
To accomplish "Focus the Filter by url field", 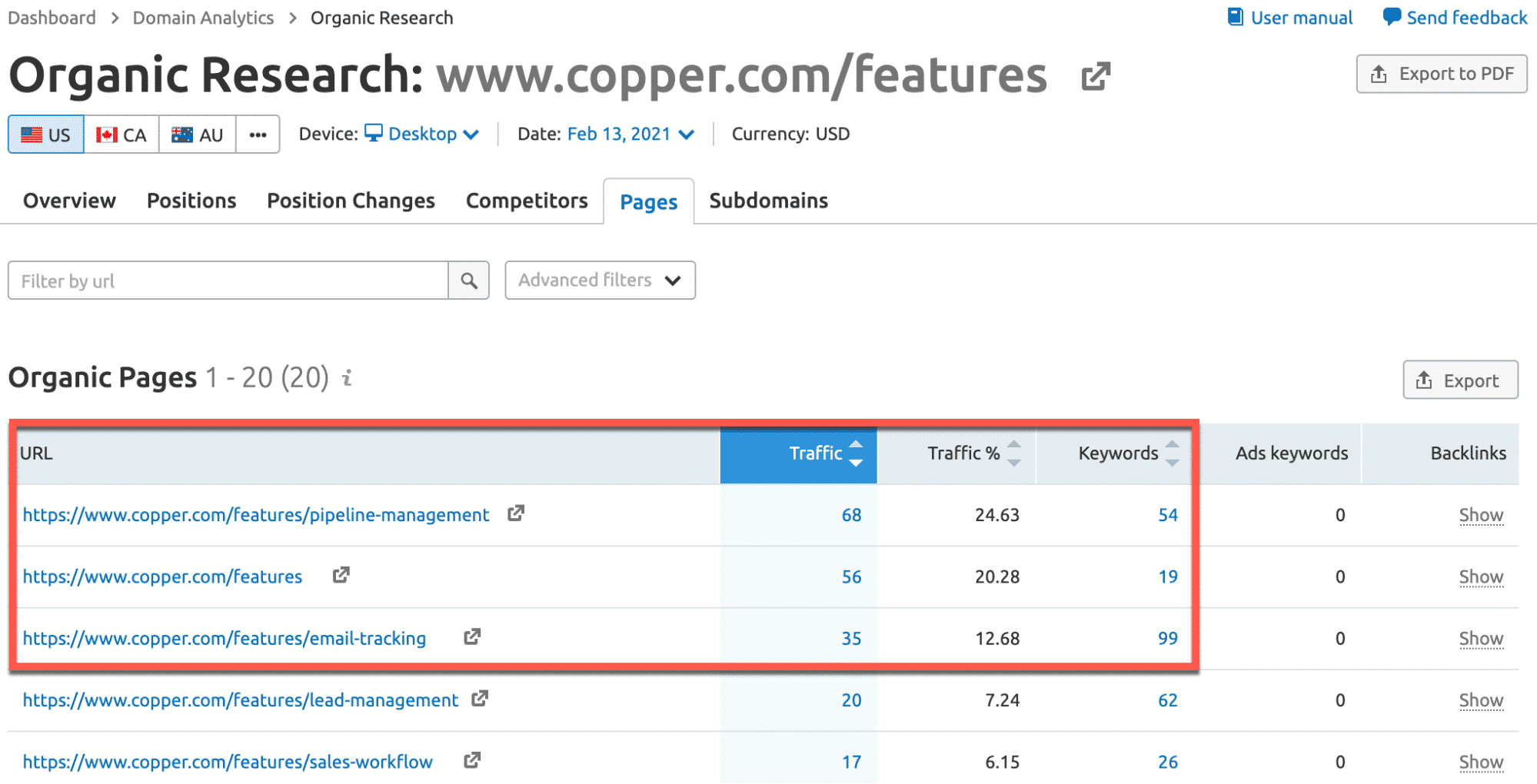I will pyautogui.click(x=228, y=281).
